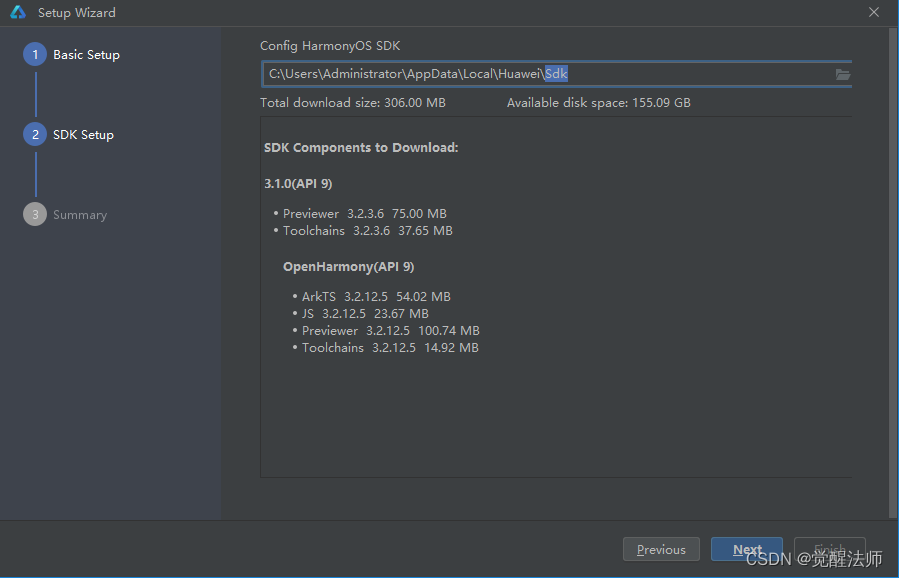The image size is (899, 578).
Task: Click the "3.1.0(API 9)" heading
Action: [298, 183]
